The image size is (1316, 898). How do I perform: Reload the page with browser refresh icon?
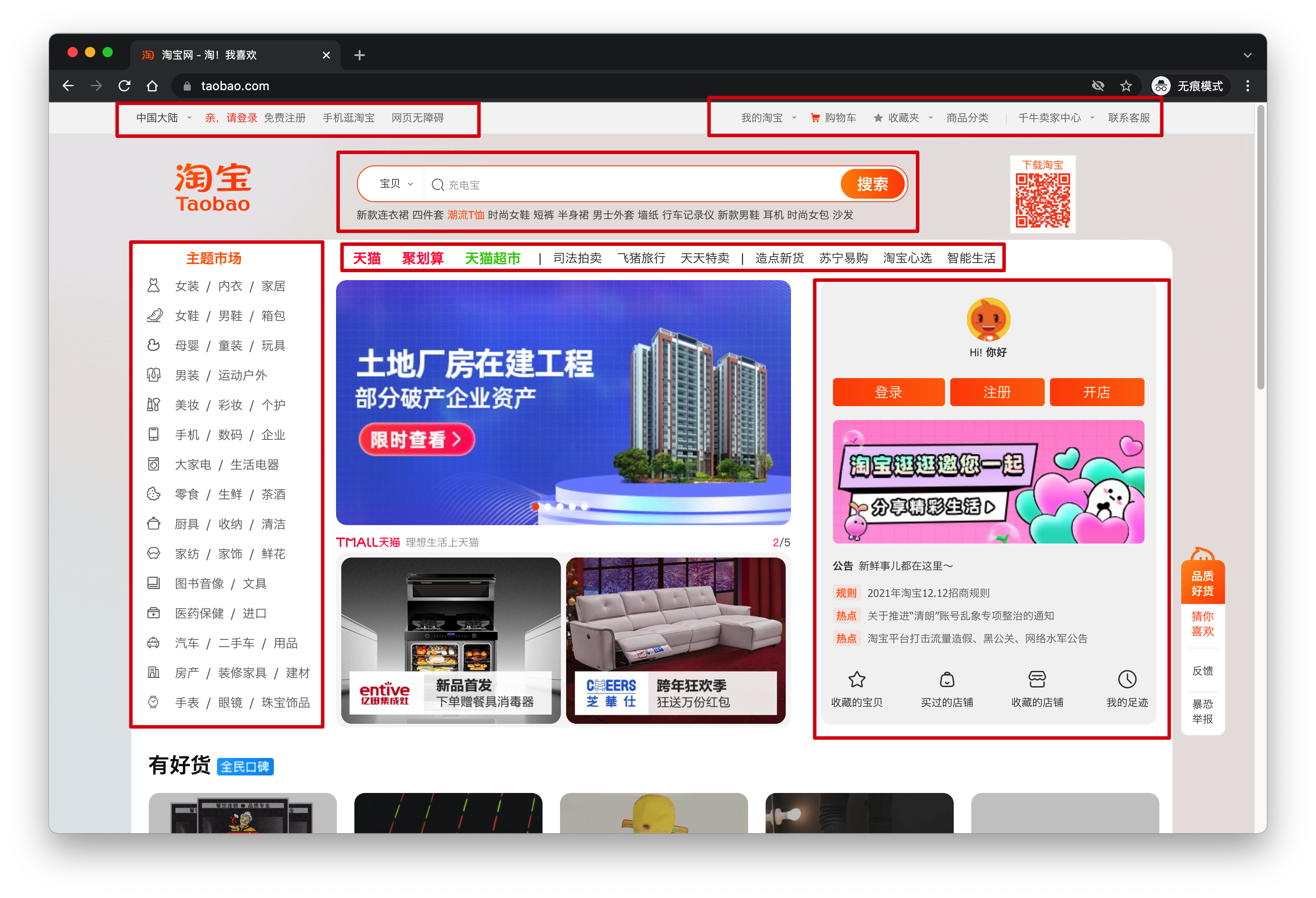click(x=125, y=86)
